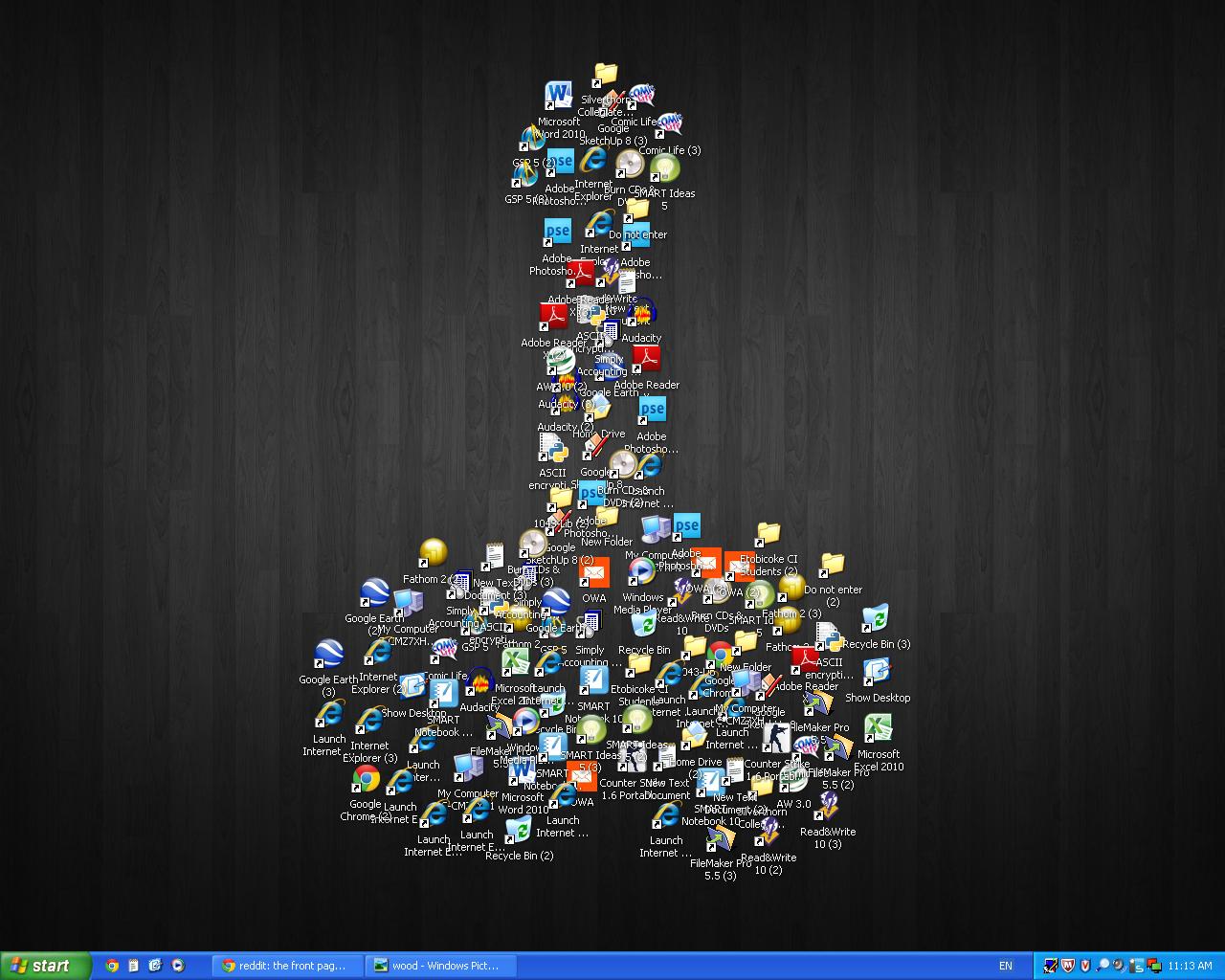Select the Internet Explorer (3) shortcut

pyautogui.click(x=369, y=721)
